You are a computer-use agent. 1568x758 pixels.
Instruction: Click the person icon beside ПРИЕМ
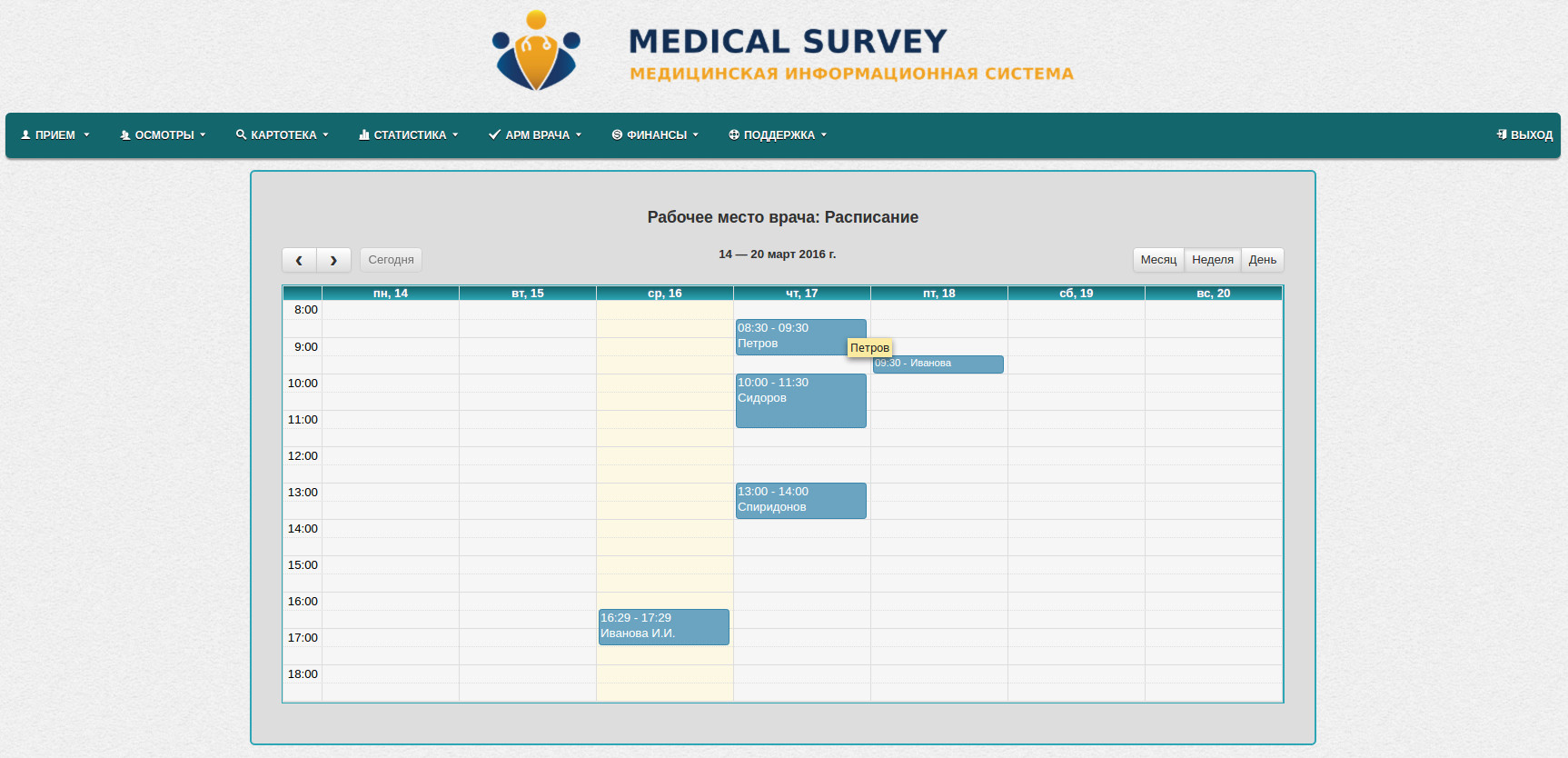[25, 135]
